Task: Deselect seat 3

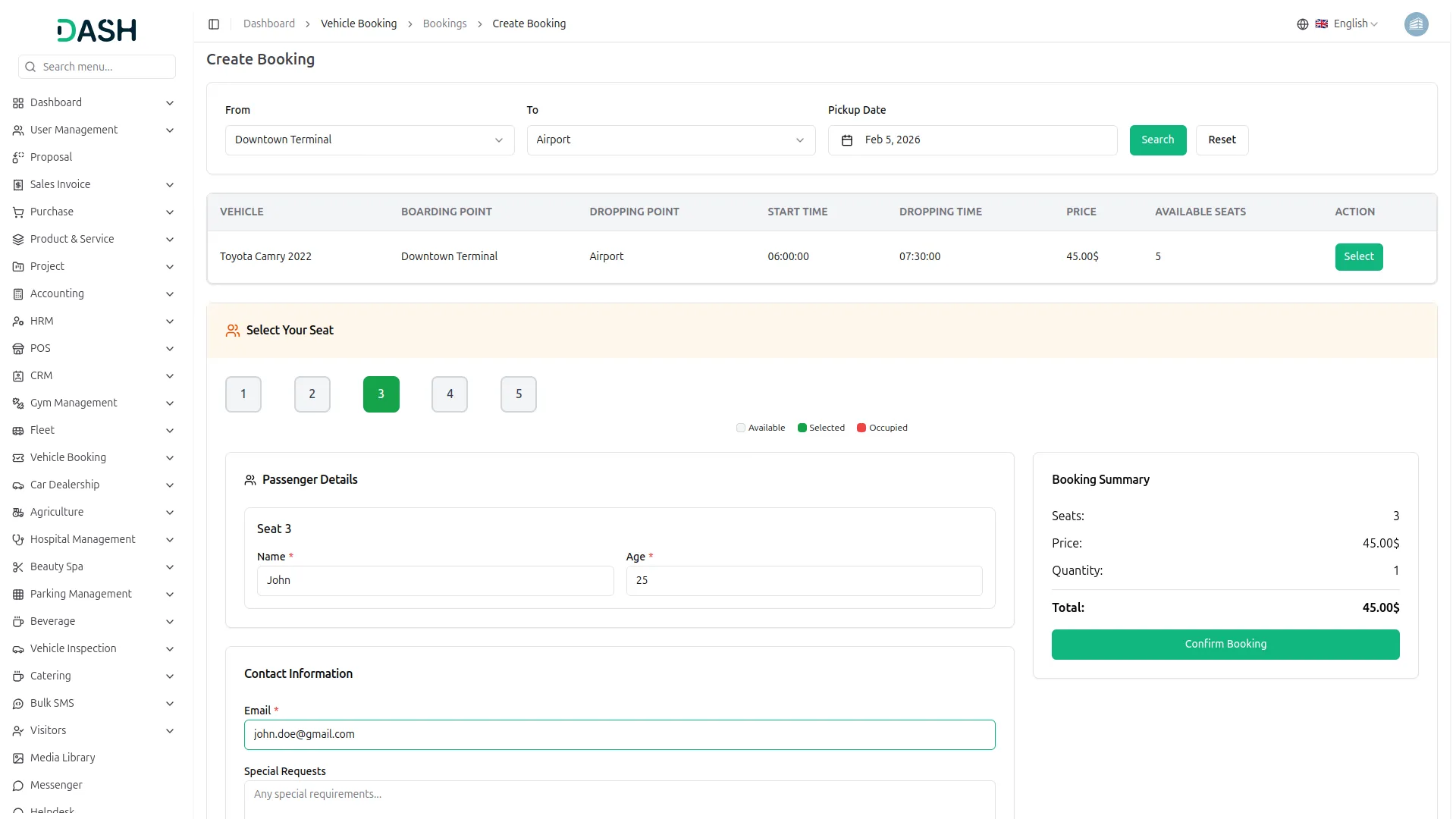Action: [381, 394]
